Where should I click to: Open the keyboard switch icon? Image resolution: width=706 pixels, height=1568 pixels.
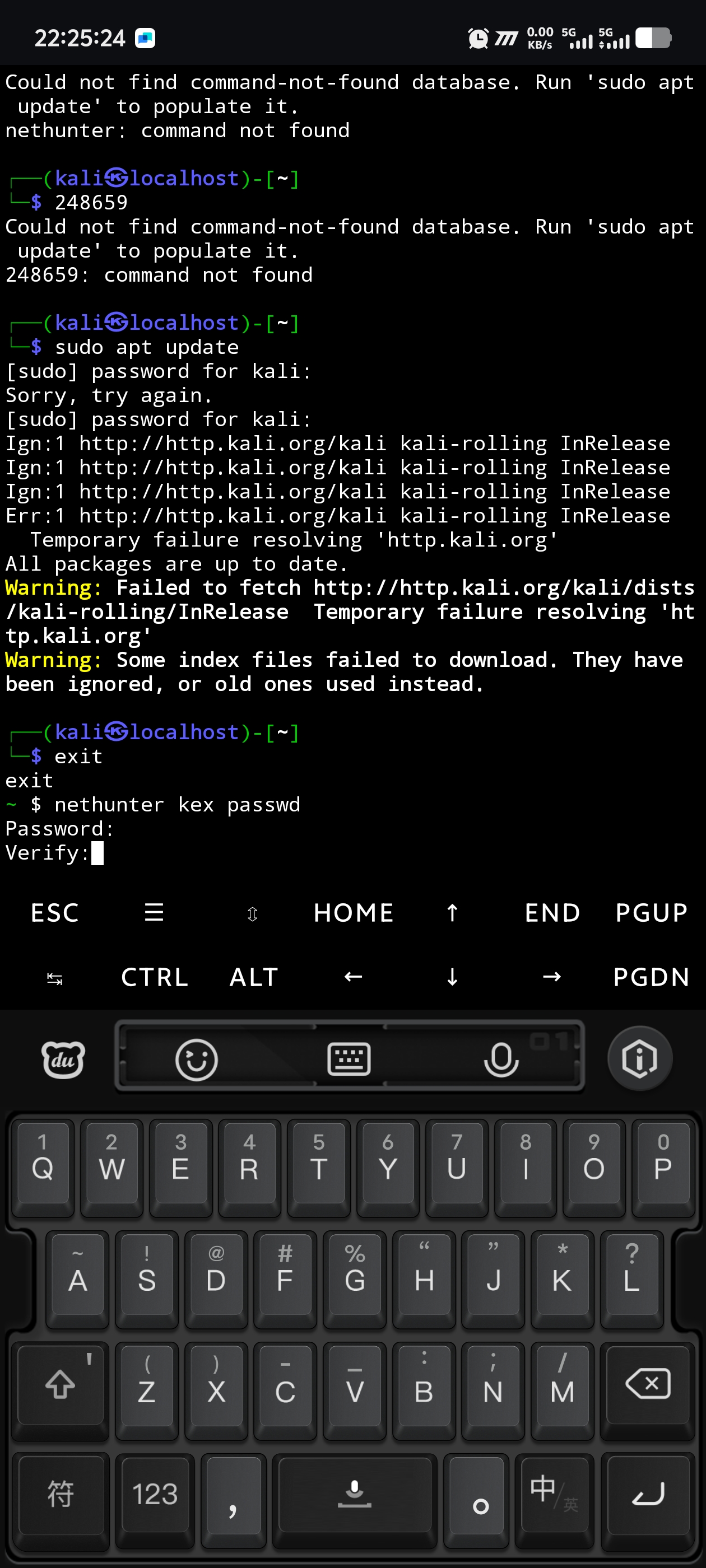coord(349,1059)
